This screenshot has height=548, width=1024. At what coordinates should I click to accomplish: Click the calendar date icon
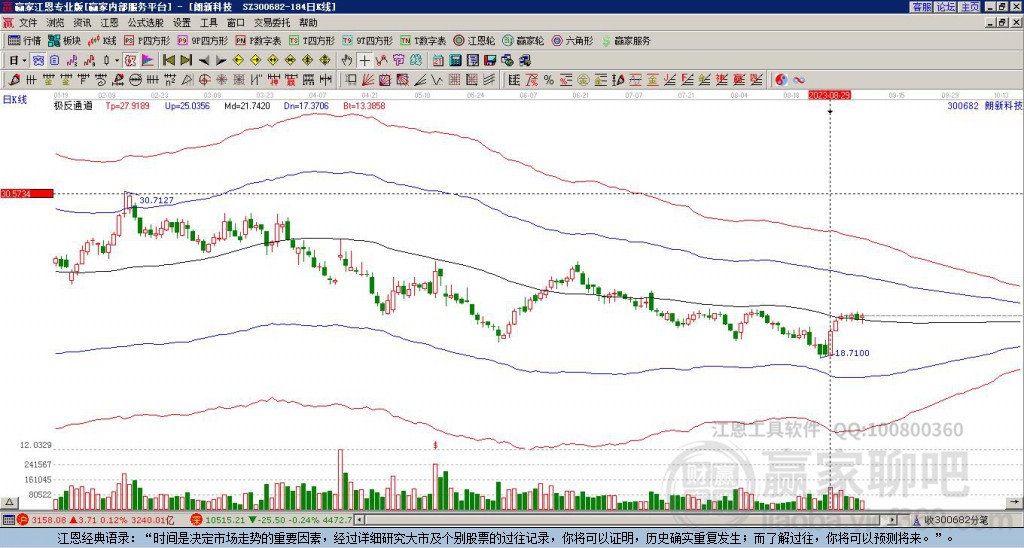click(438, 61)
